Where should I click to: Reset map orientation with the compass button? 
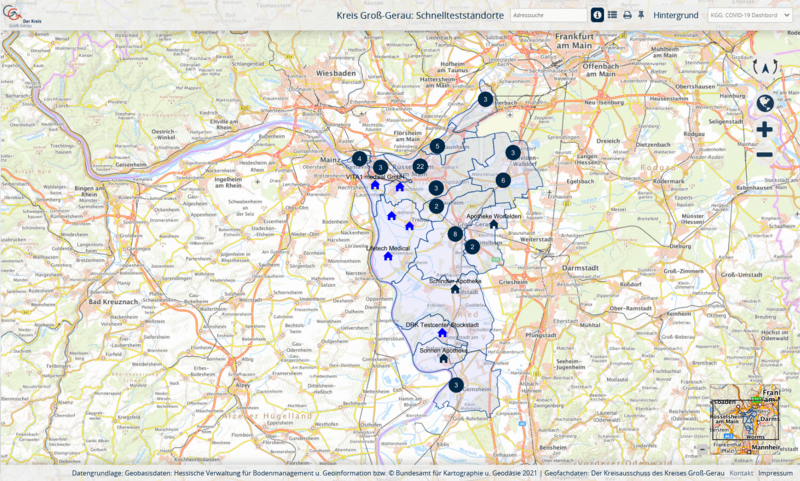click(x=764, y=67)
